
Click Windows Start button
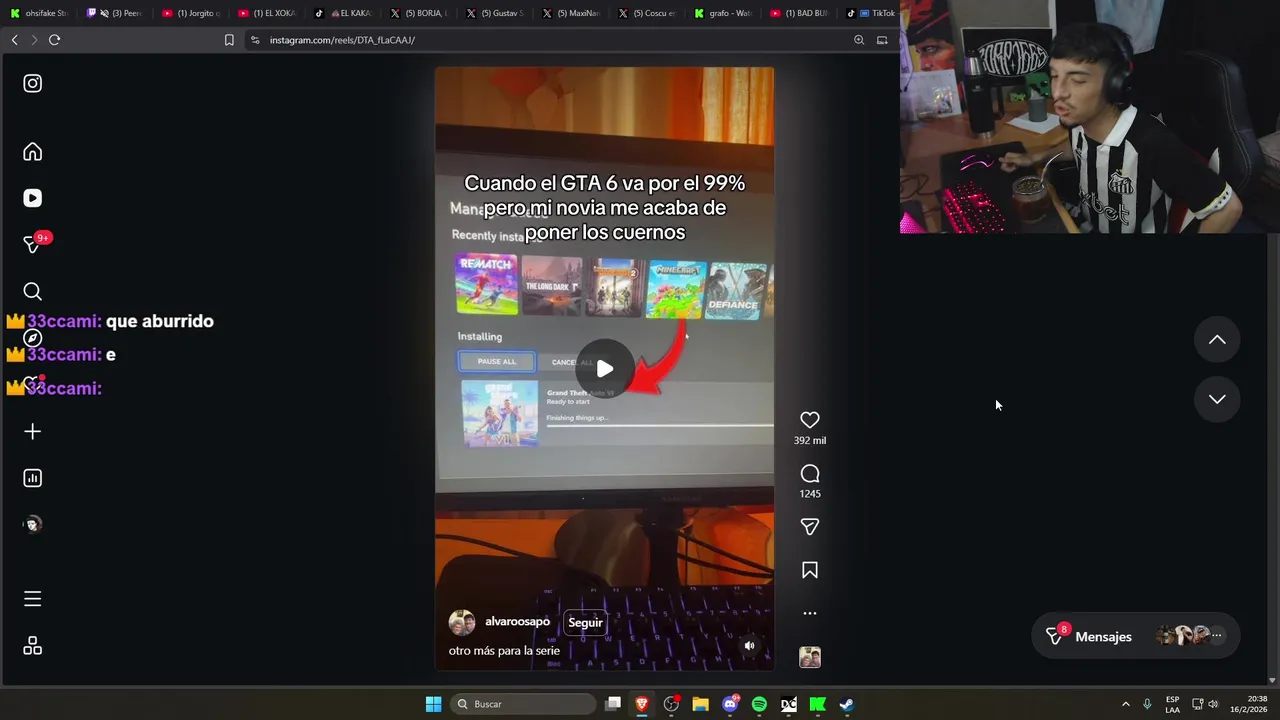pos(433,704)
